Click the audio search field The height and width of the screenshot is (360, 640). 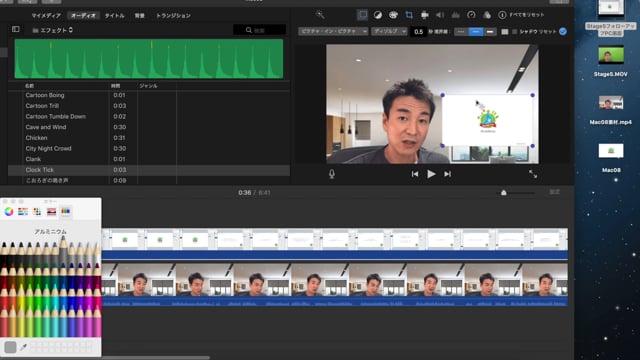coord(260,30)
